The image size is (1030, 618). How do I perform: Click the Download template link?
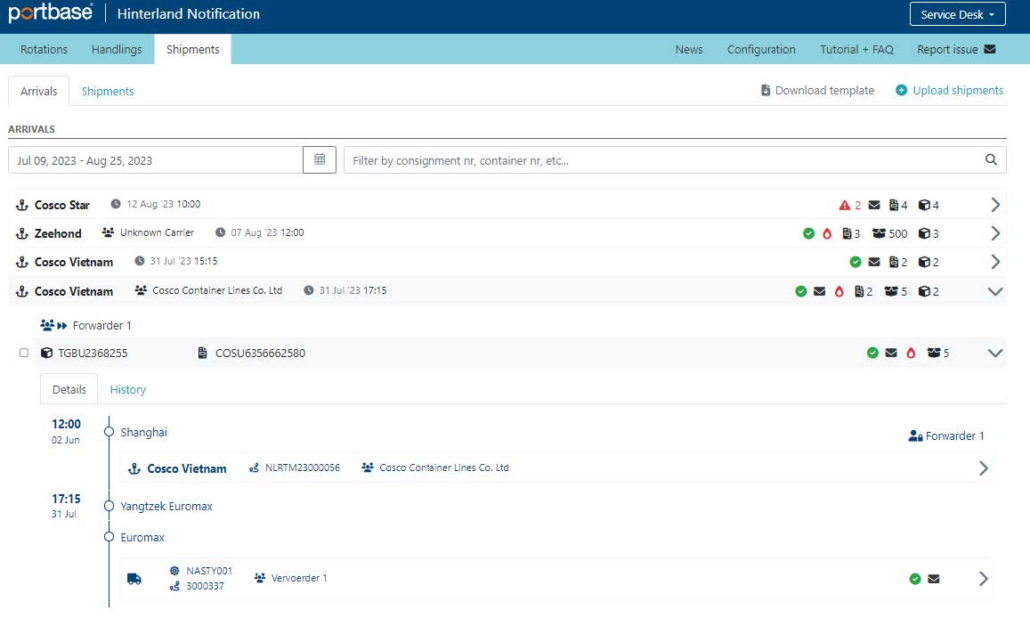click(820, 89)
